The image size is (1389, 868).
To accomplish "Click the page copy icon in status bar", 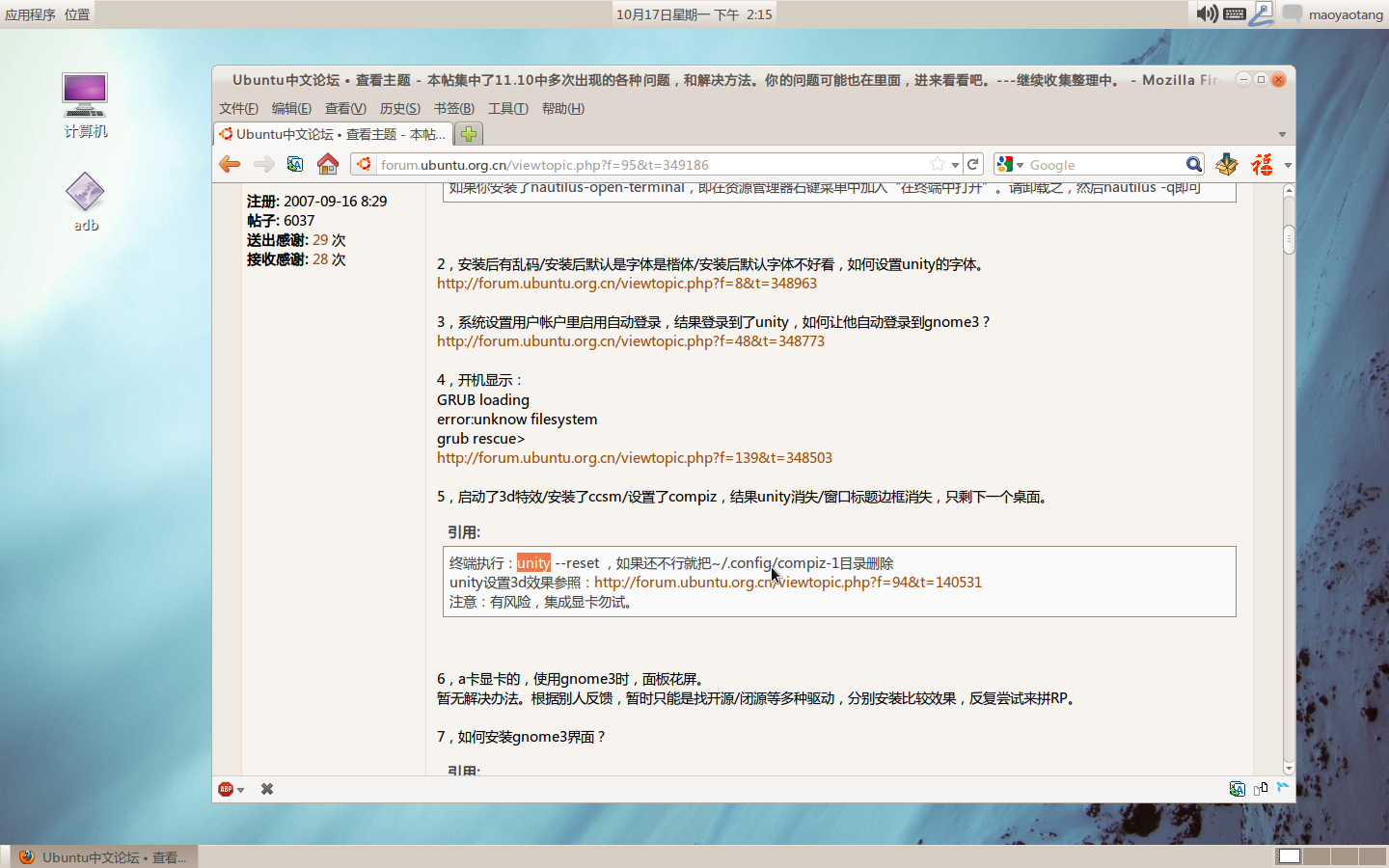I will [x=1261, y=788].
